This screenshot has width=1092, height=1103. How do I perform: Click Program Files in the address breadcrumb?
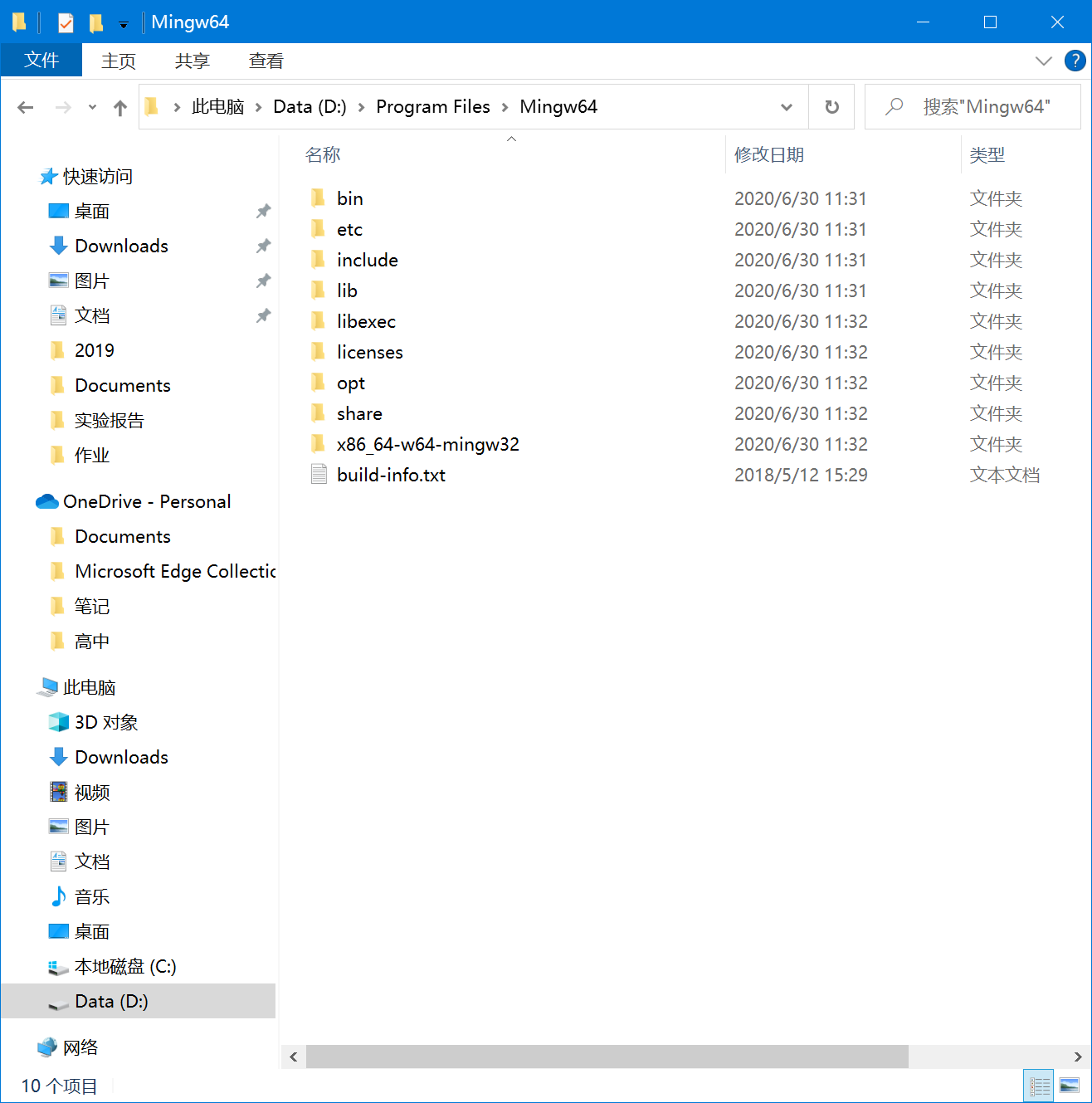point(433,107)
